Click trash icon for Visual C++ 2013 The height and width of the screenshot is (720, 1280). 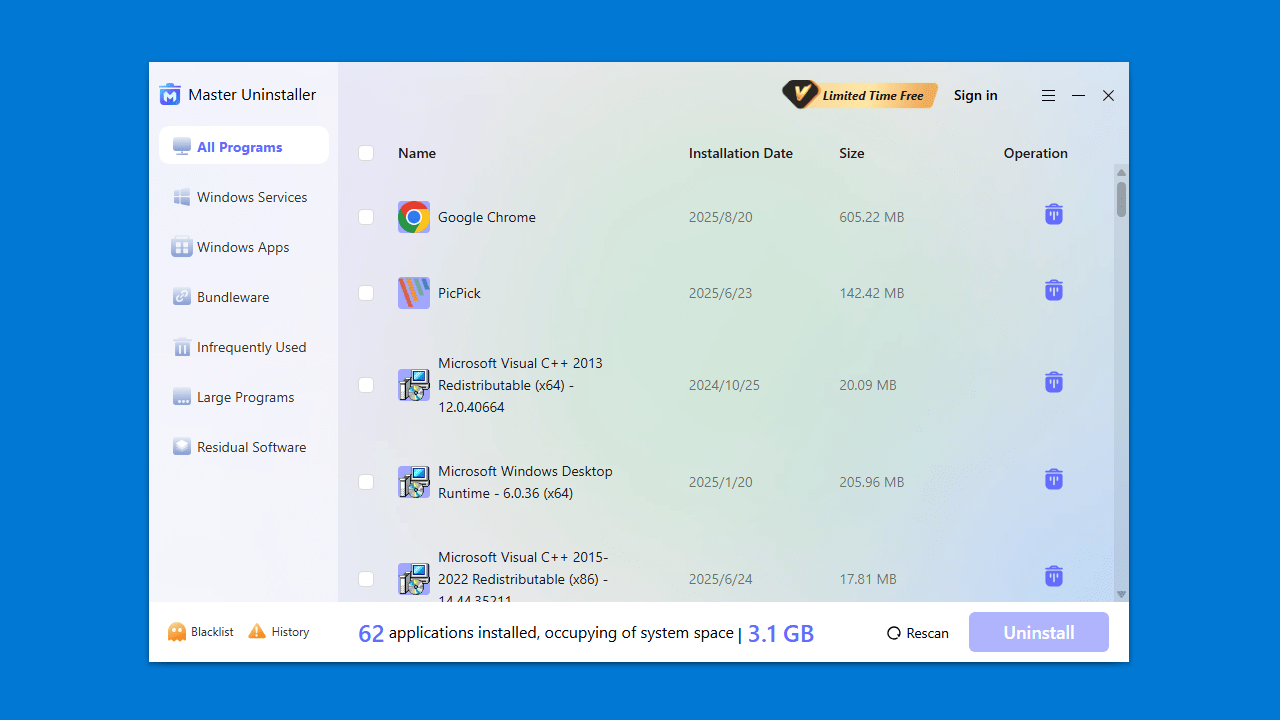(1054, 382)
